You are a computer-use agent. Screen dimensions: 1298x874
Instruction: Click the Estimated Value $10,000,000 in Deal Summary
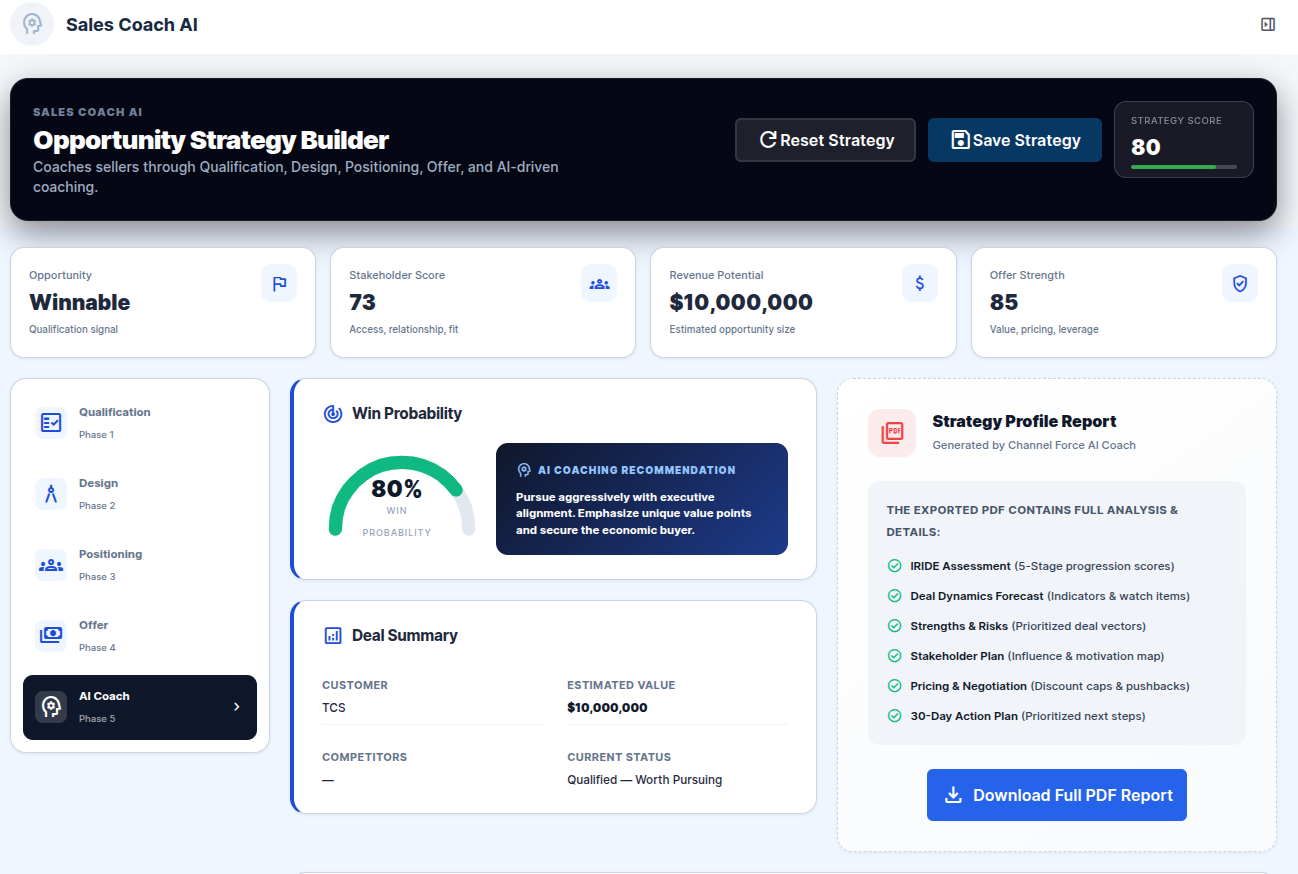pos(607,707)
